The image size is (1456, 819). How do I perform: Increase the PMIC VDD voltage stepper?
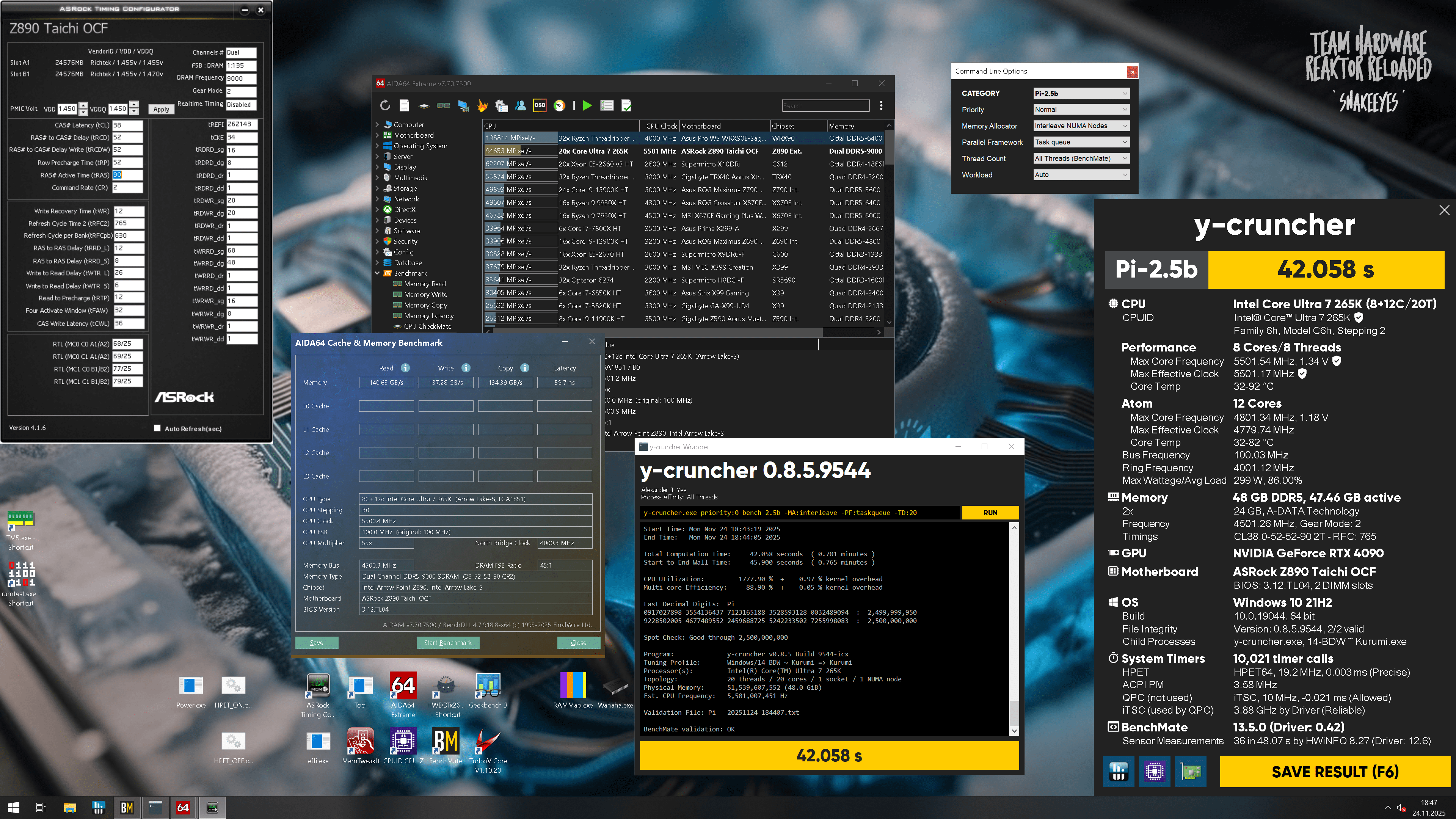pyautogui.click(x=84, y=105)
